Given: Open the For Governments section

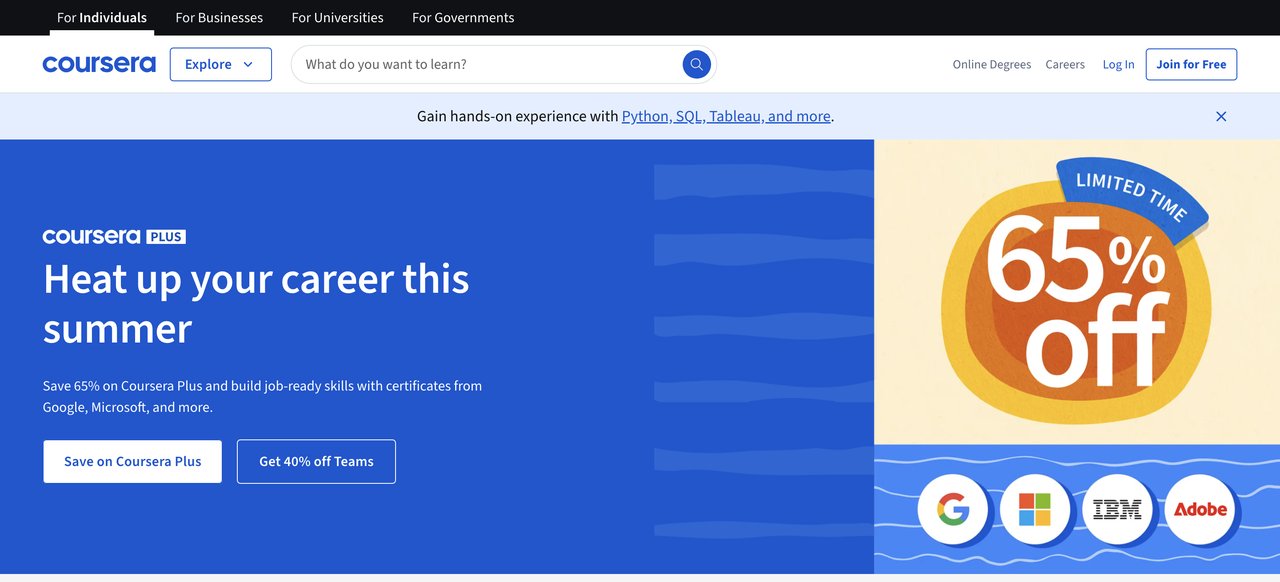Looking at the screenshot, I should [462, 17].
